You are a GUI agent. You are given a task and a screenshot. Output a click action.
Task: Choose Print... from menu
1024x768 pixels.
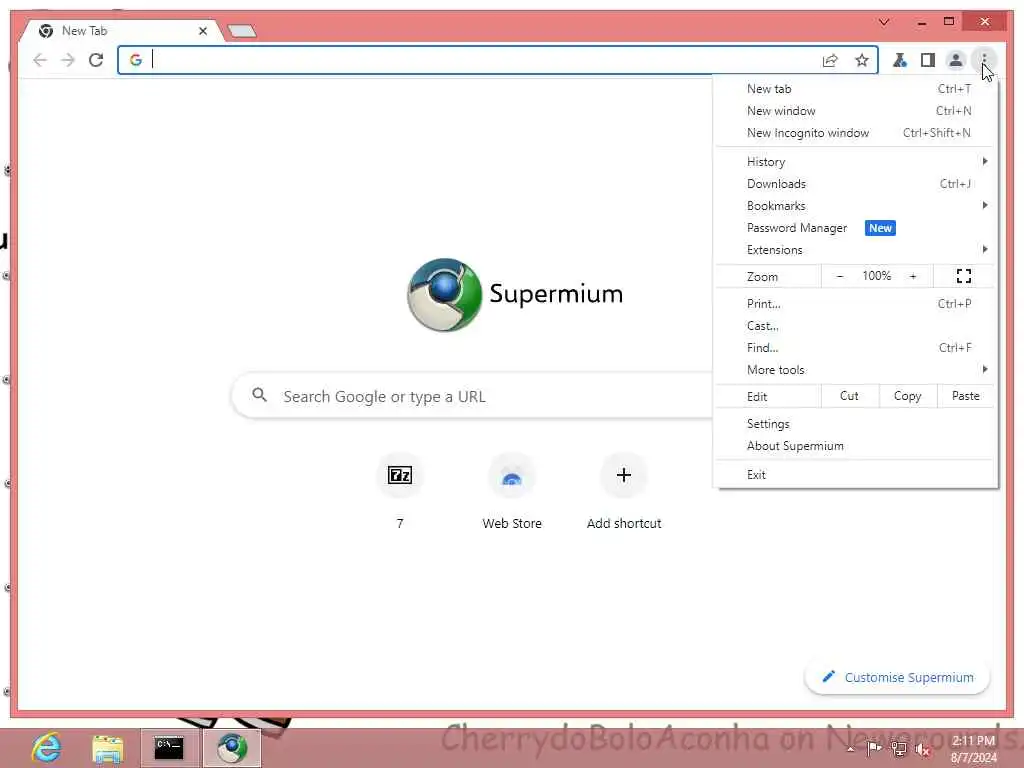coord(856,304)
